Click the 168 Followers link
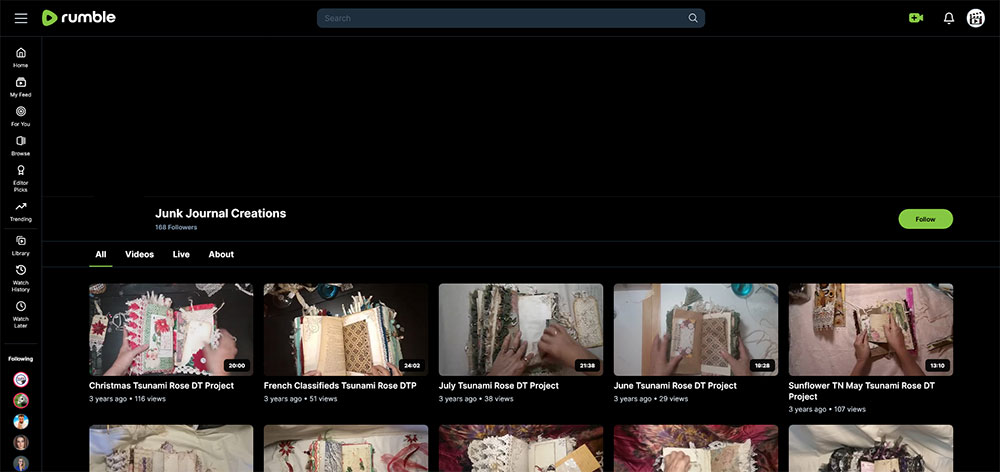Image resolution: width=1000 pixels, height=472 pixels. pyautogui.click(x=176, y=228)
